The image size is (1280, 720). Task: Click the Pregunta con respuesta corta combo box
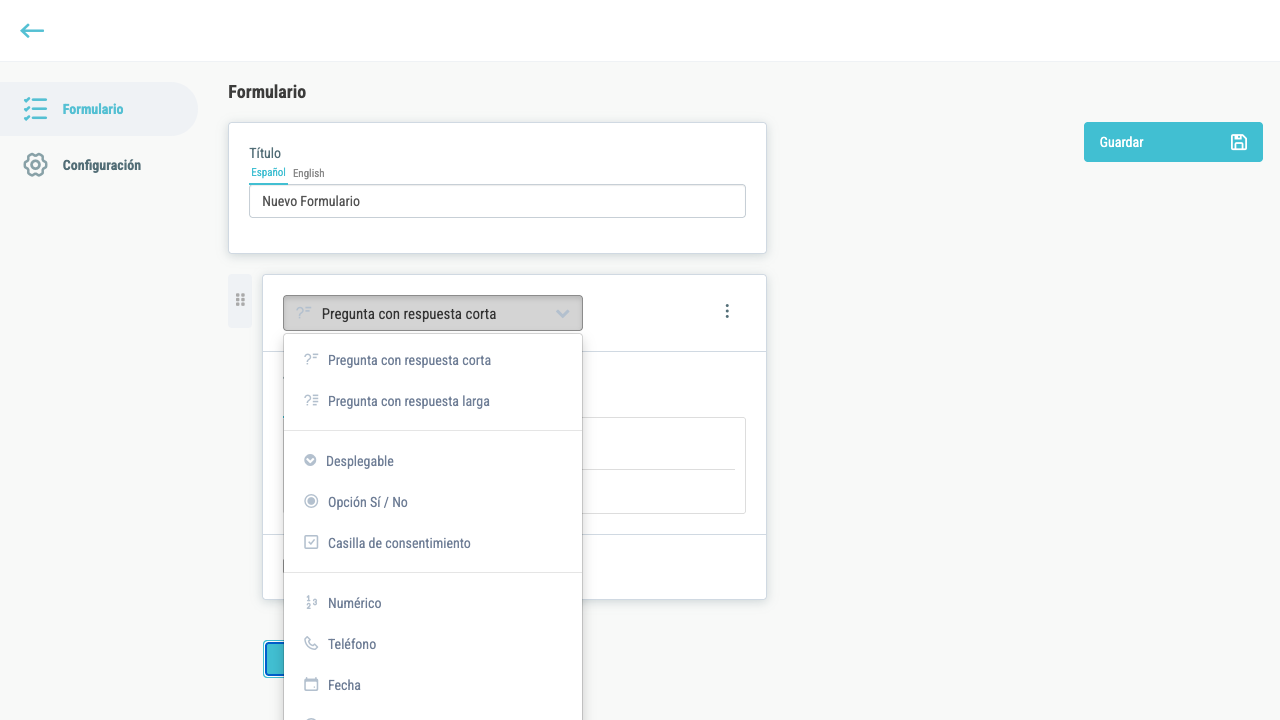point(432,313)
